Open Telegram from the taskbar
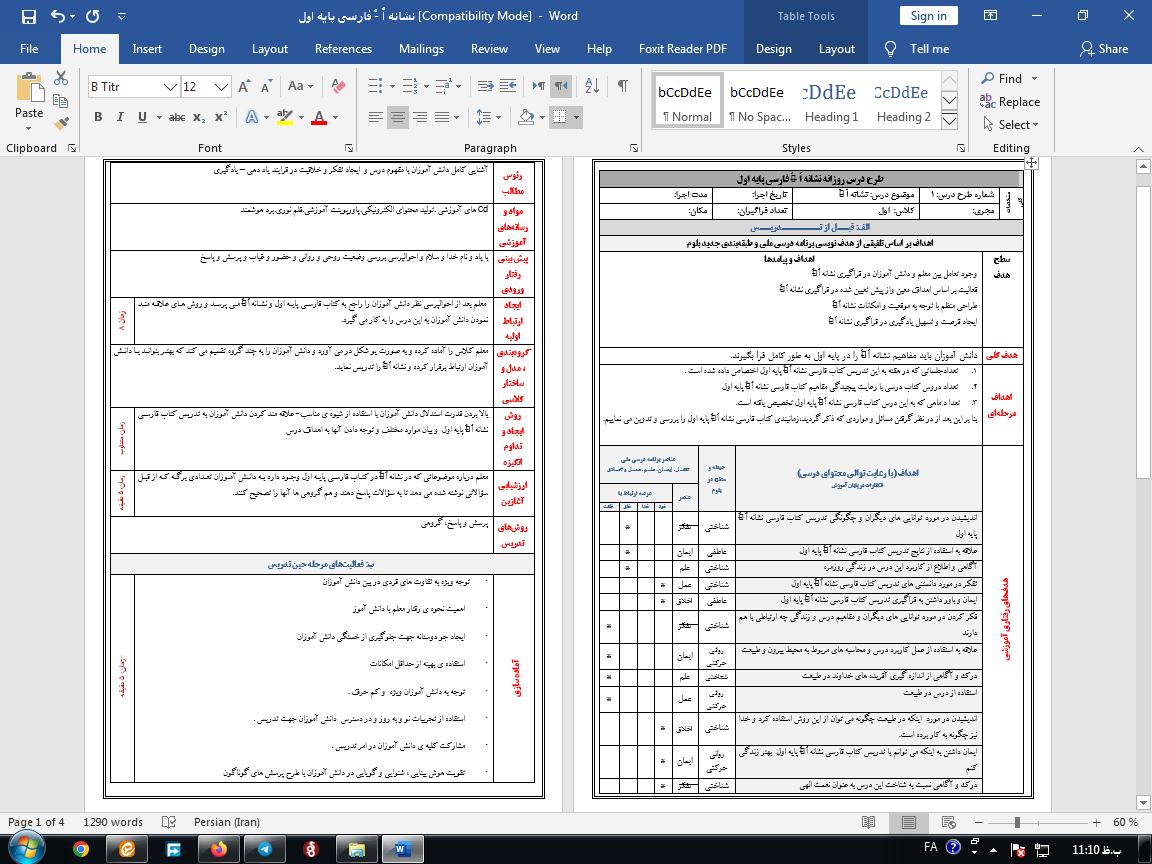The image size is (1152, 864). click(x=264, y=848)
